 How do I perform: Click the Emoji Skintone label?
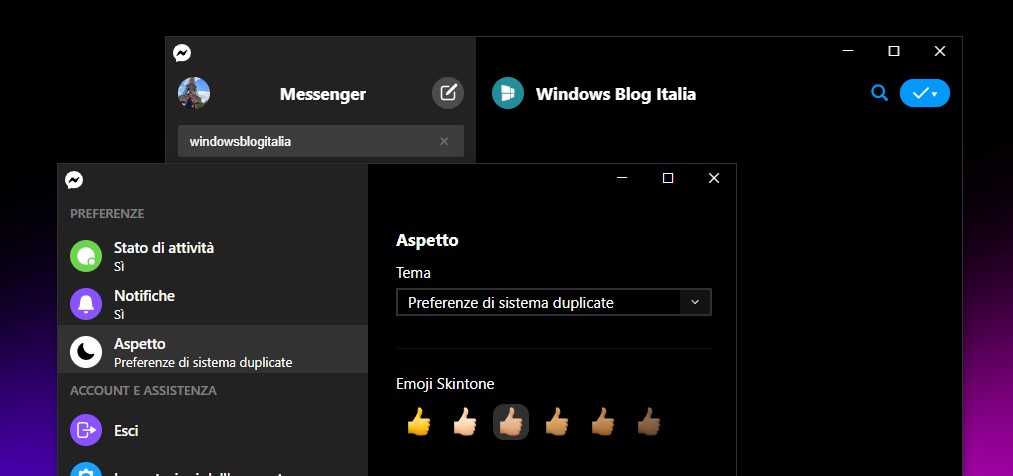pyautogui.click(x=445, y=384)
